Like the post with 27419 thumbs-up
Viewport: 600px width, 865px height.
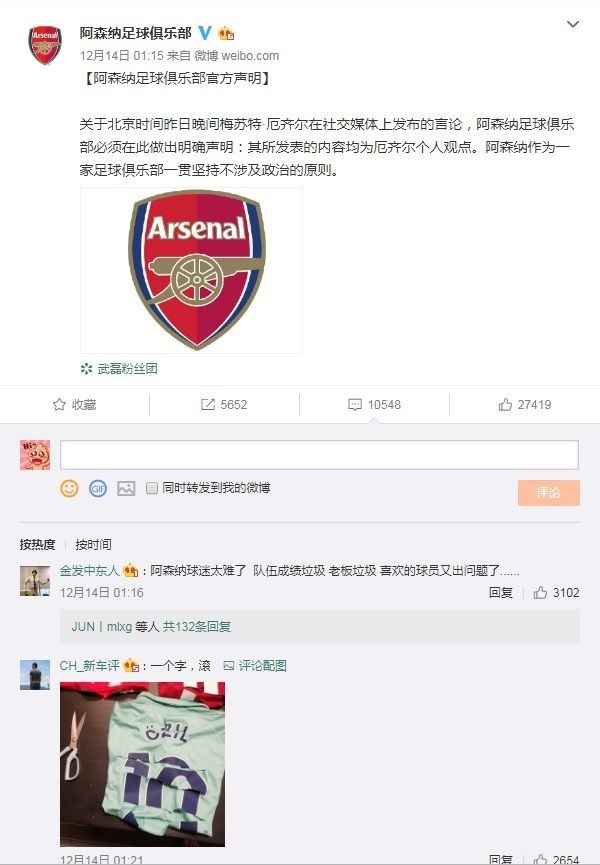505,405
